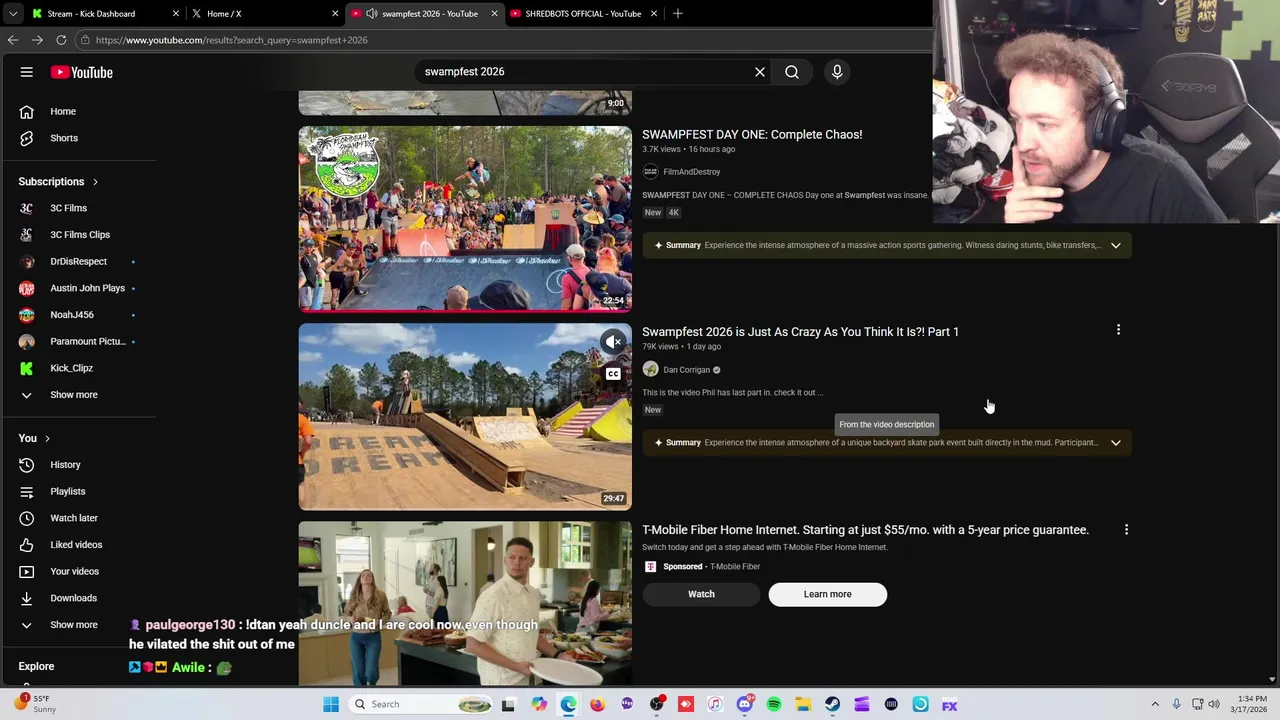Open the weather widget showing 55°F

pyautogui.click(x=35, y=704)
